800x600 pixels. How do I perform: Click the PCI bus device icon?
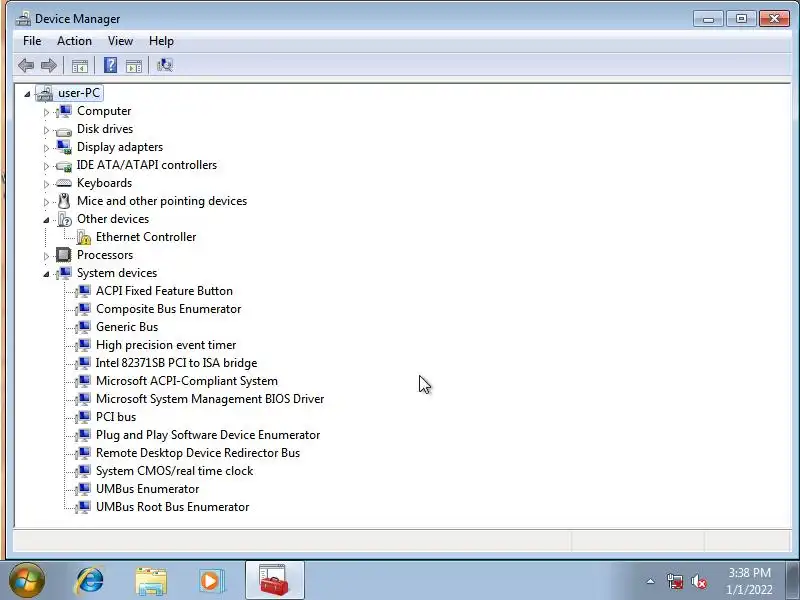click(x=83, y=417)
